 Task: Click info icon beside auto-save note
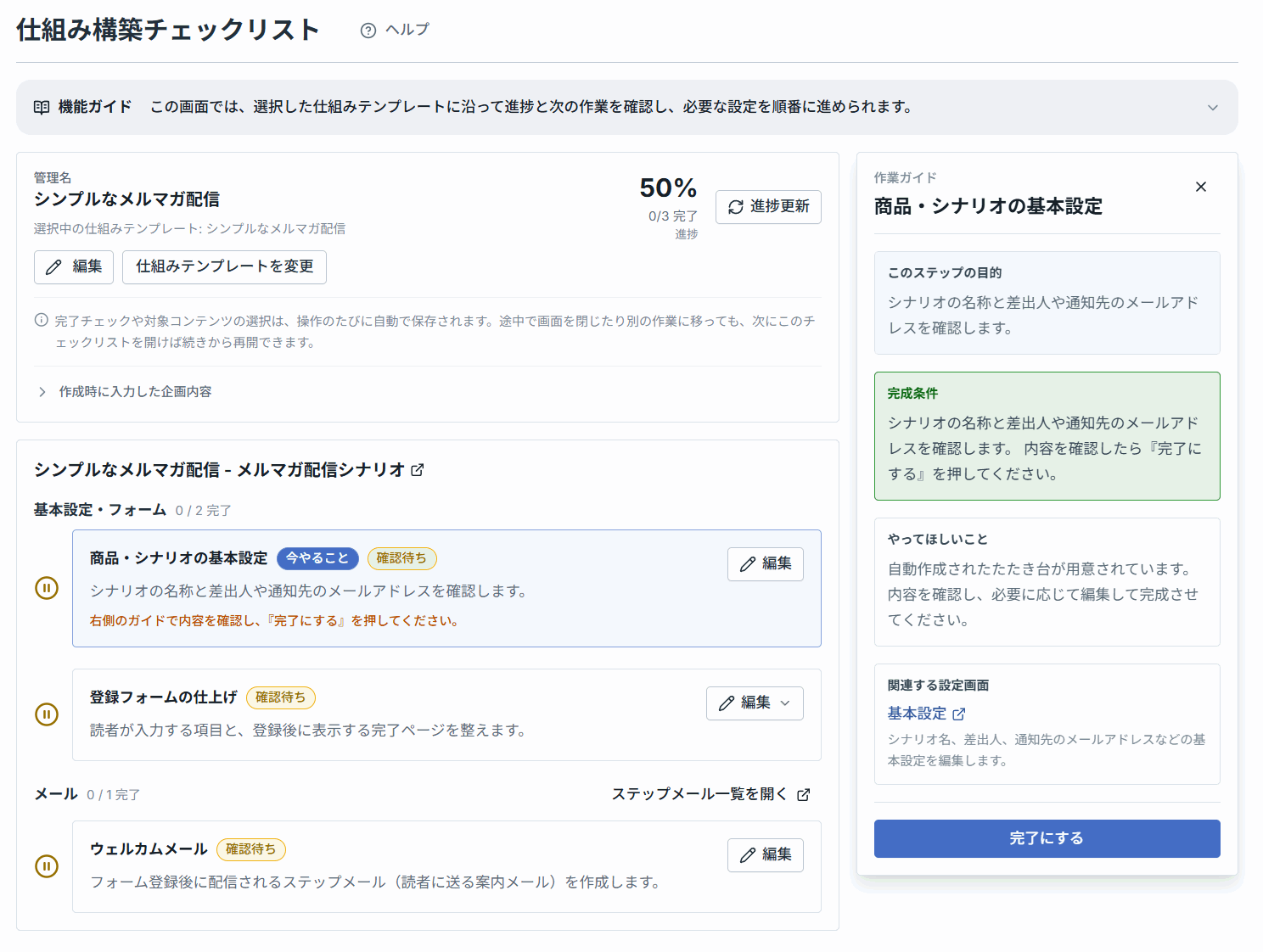click(41, 320)
